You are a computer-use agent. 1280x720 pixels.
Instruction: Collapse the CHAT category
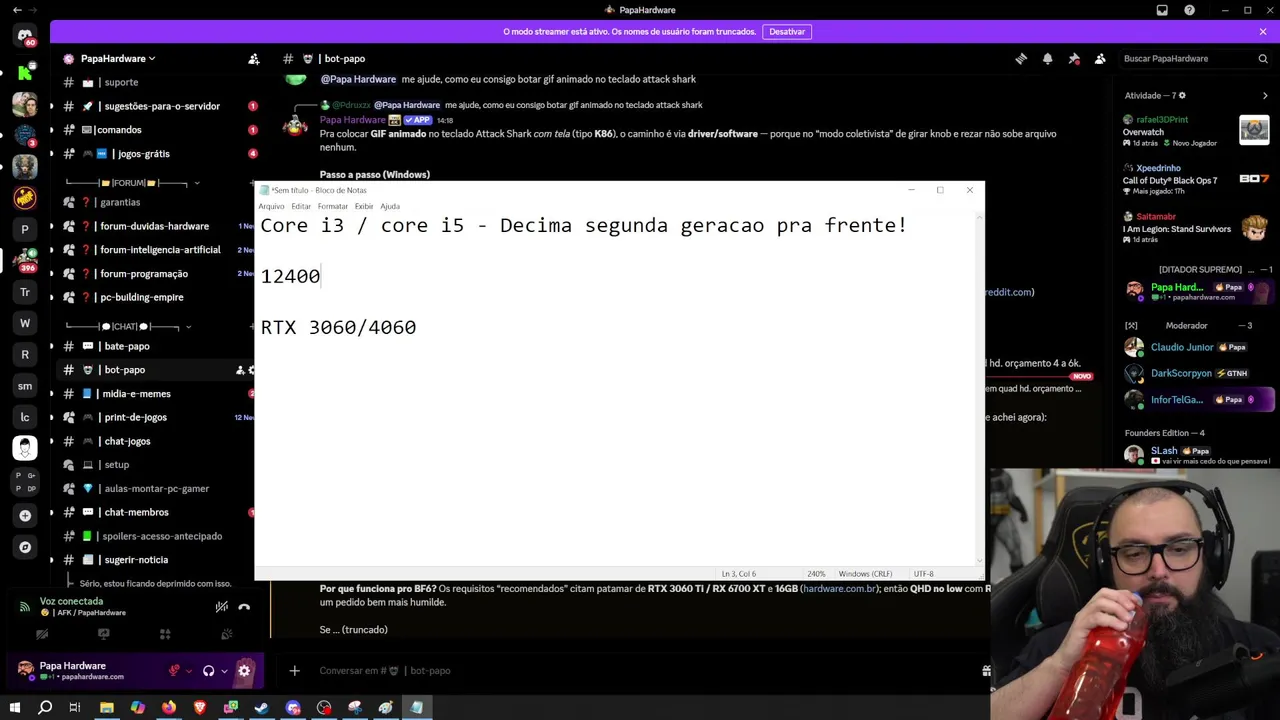[128, 326]
